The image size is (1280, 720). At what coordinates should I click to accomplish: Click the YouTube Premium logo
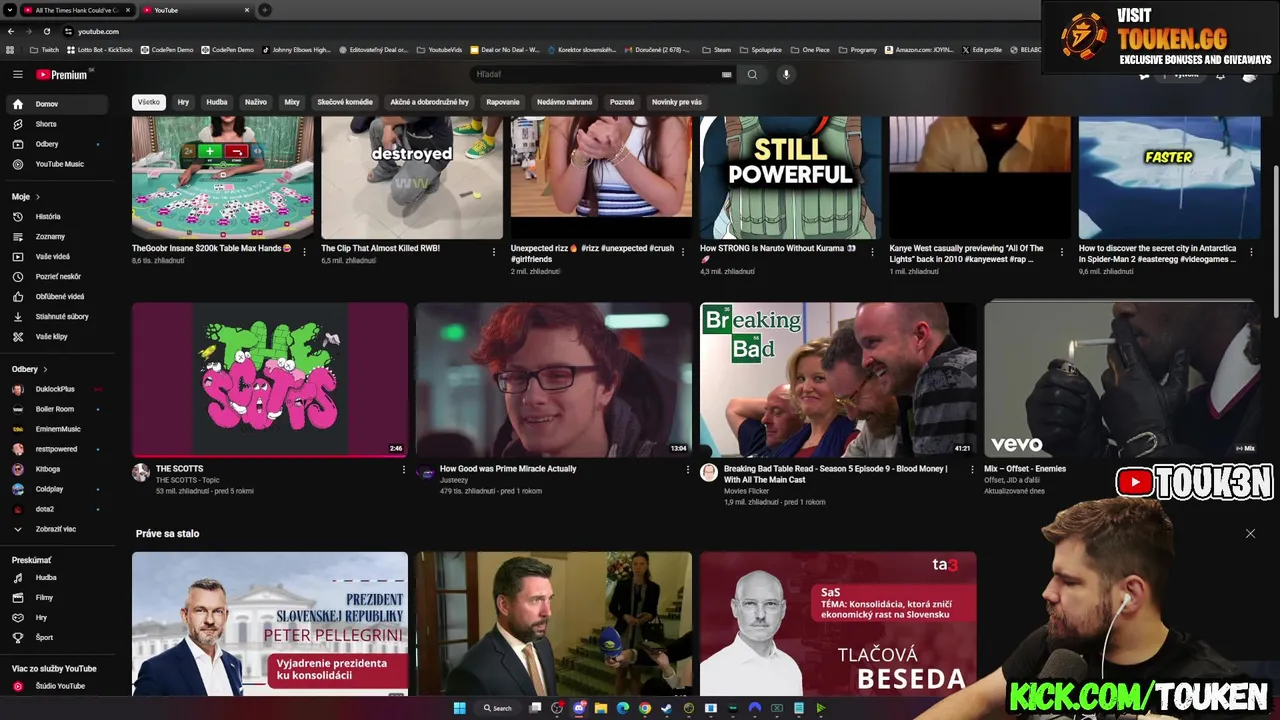(x=62, y=74)
